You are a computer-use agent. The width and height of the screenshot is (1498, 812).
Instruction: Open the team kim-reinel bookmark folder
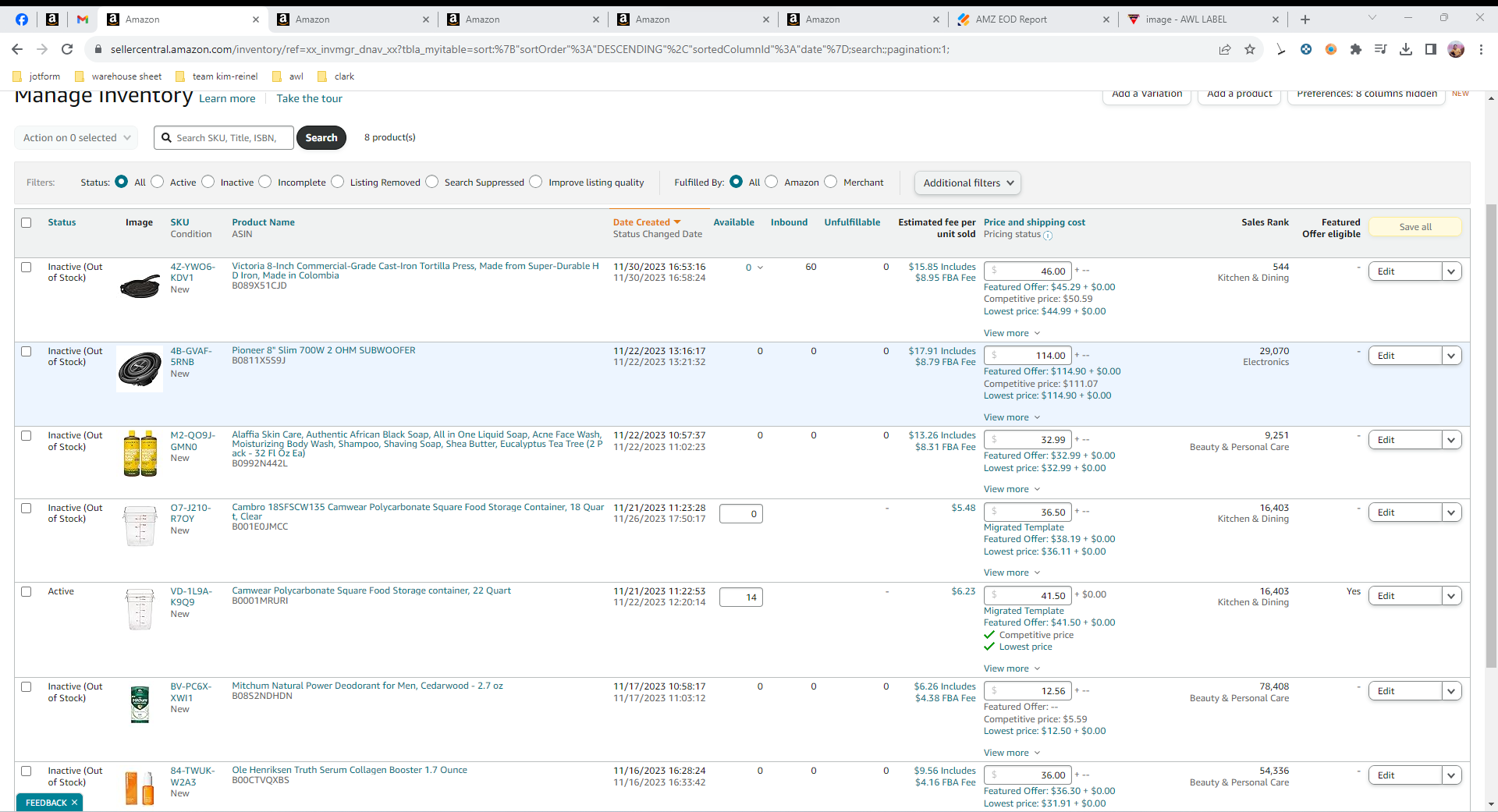[217, 76]
